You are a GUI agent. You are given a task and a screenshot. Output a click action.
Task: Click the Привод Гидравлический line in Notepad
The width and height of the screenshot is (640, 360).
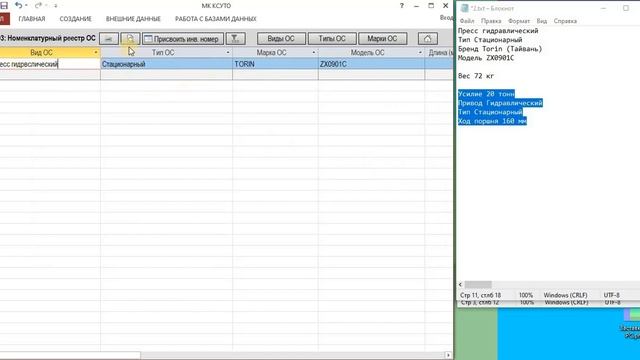point(500,103)
